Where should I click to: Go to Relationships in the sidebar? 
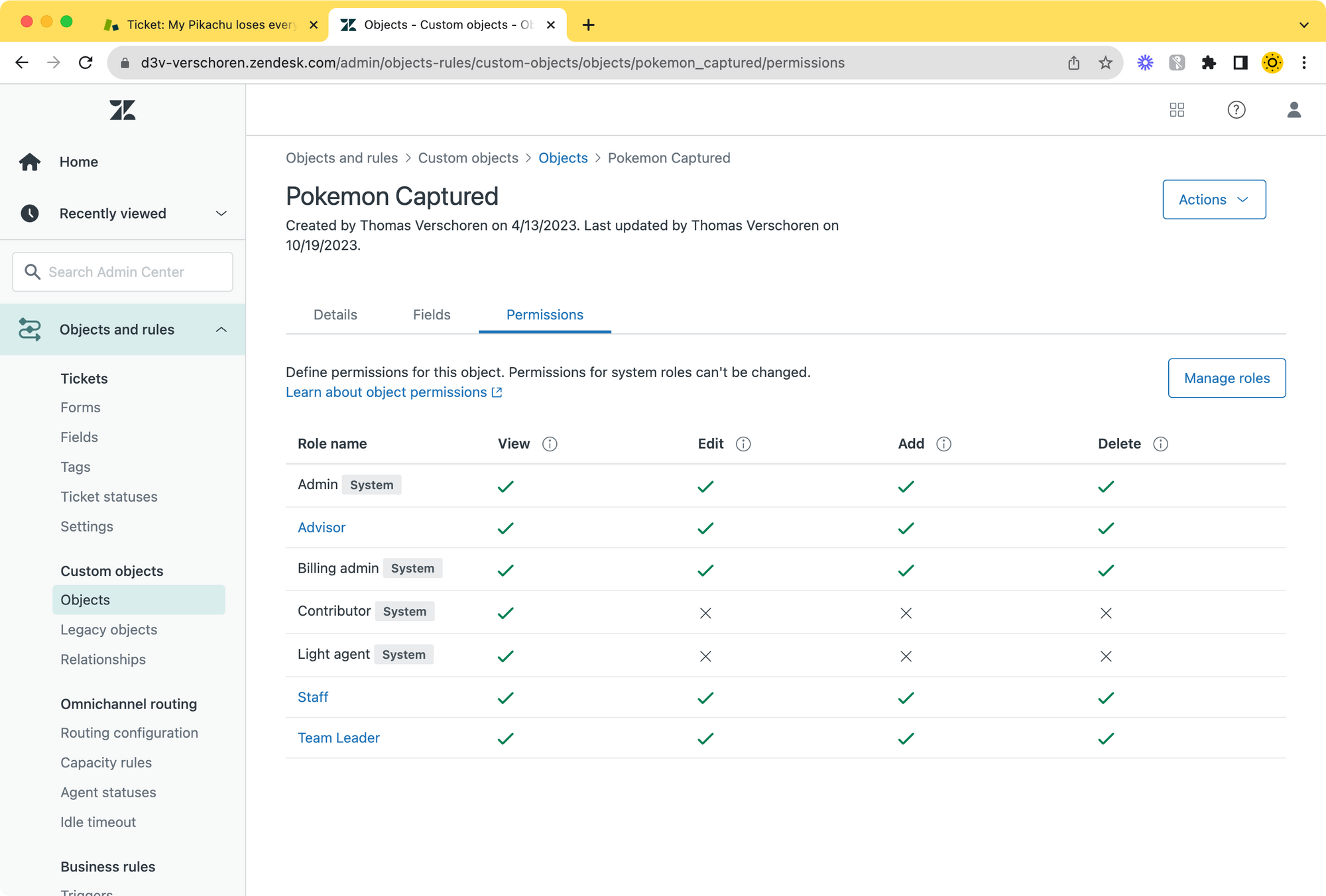103,659
